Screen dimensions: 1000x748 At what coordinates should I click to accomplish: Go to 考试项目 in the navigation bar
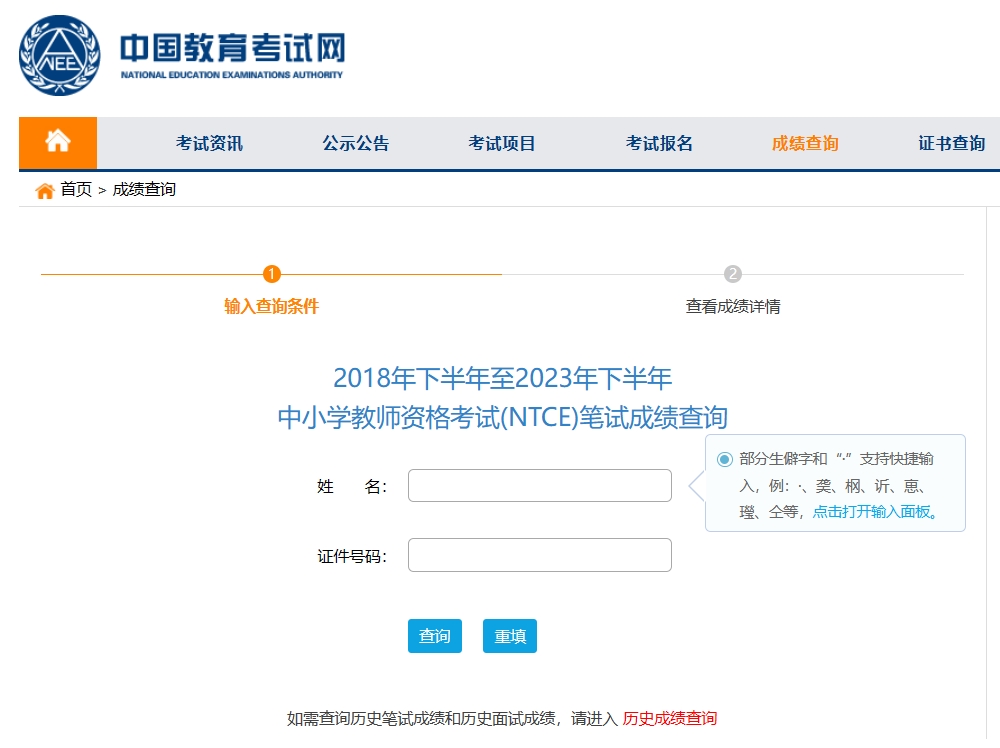(502, 143)
